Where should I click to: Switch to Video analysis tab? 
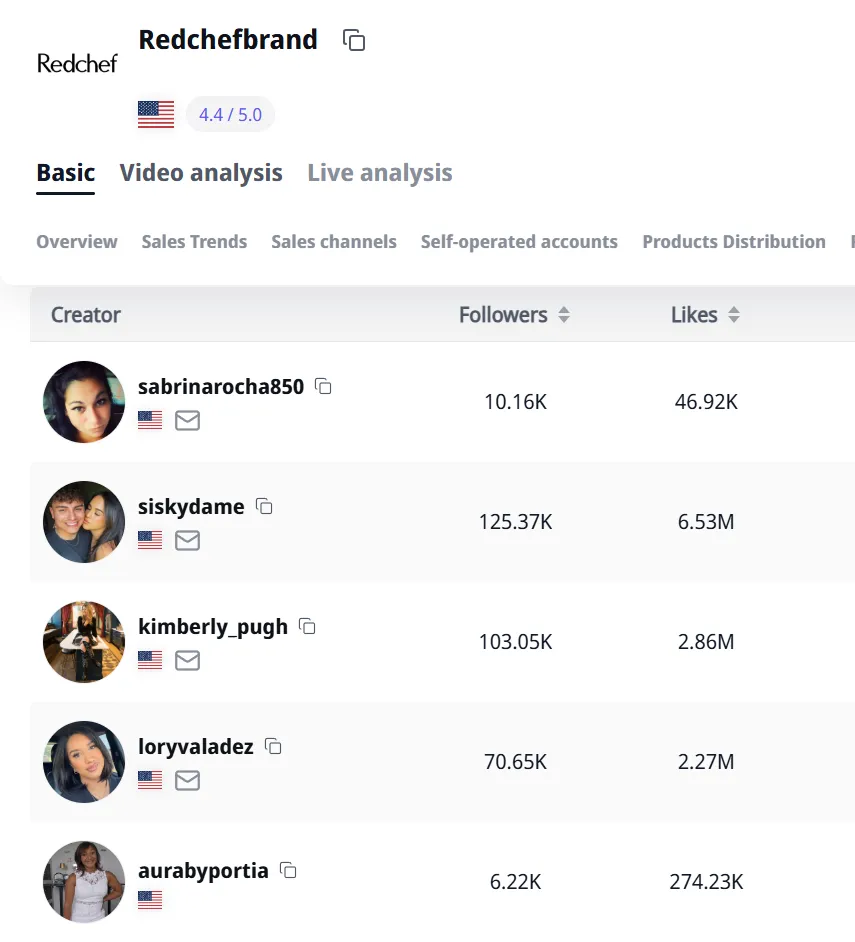tap(201, 173)
